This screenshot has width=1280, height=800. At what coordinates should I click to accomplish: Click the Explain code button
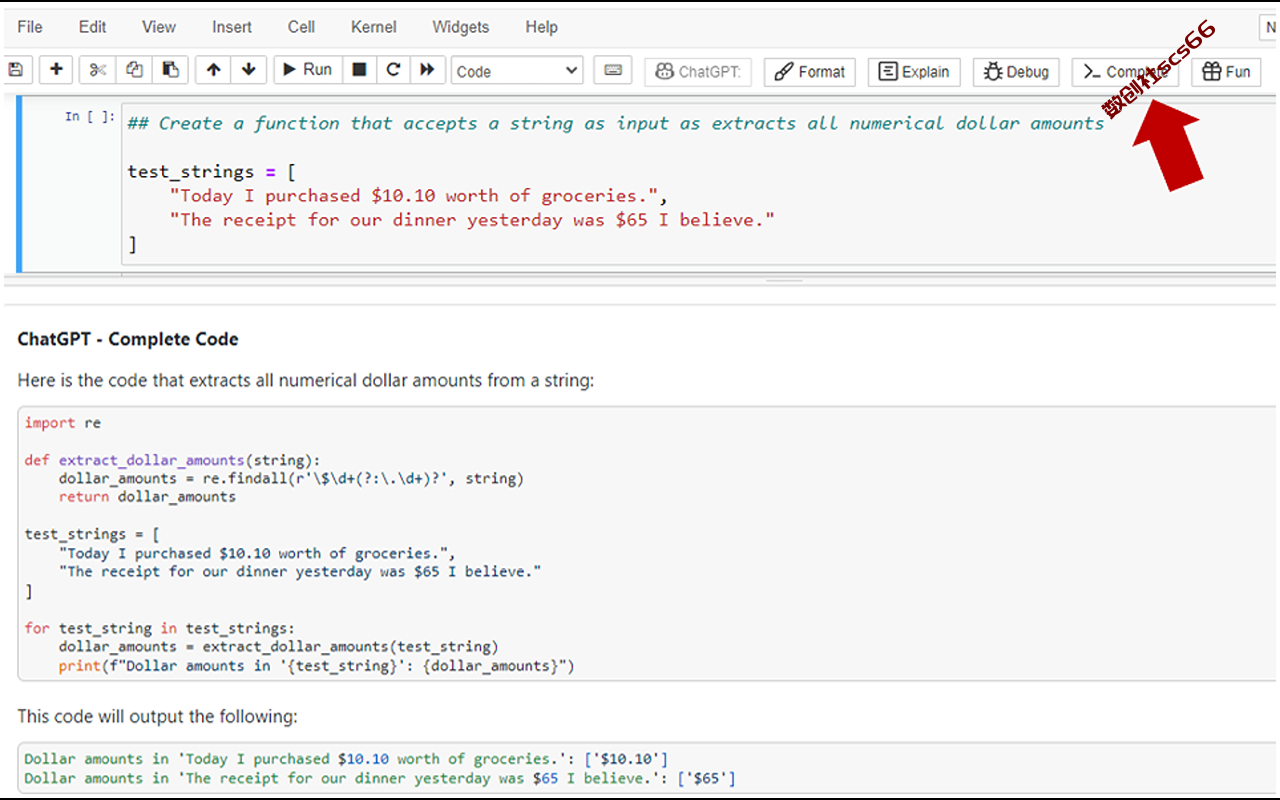[x=914, y=72]
